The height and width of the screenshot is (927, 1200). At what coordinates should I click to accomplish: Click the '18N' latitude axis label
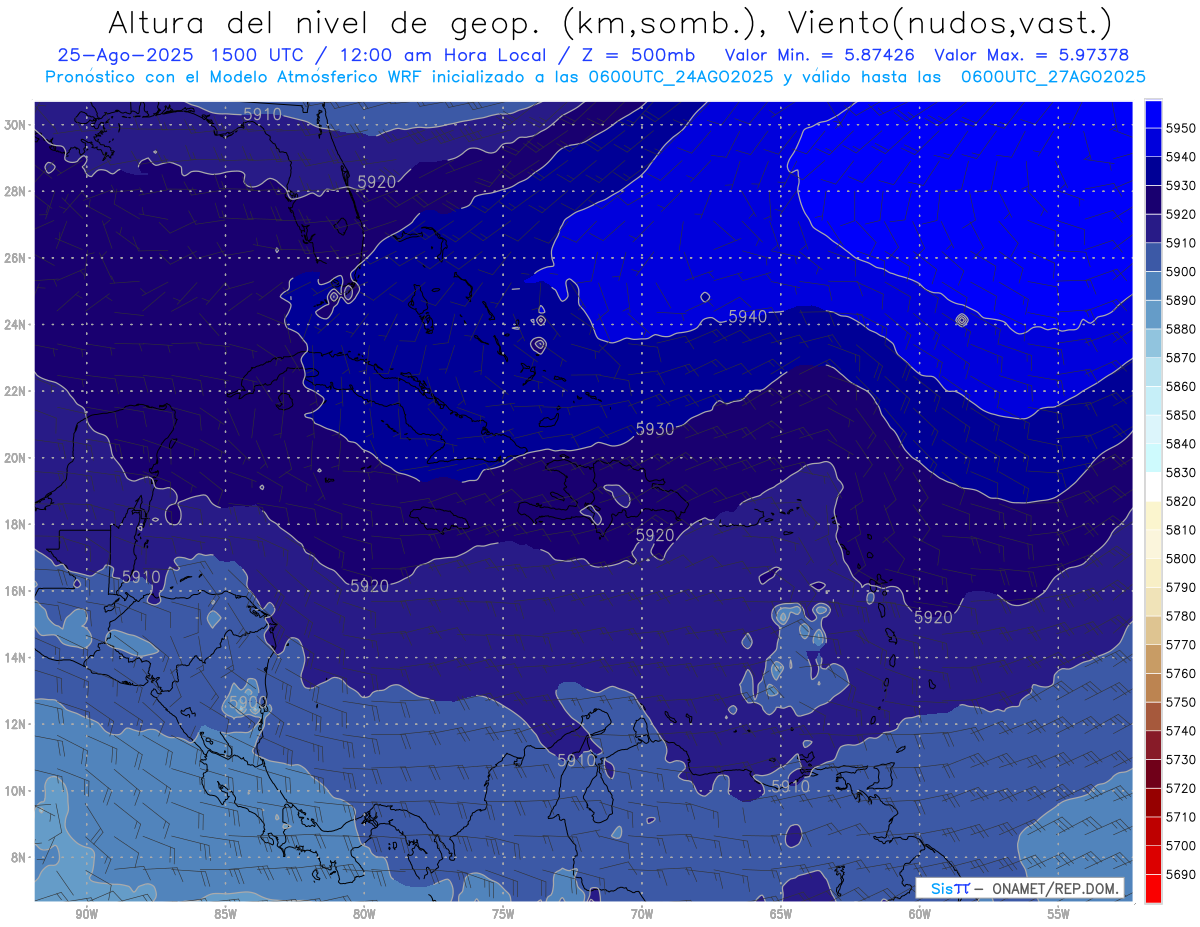(x=16, y=524)
